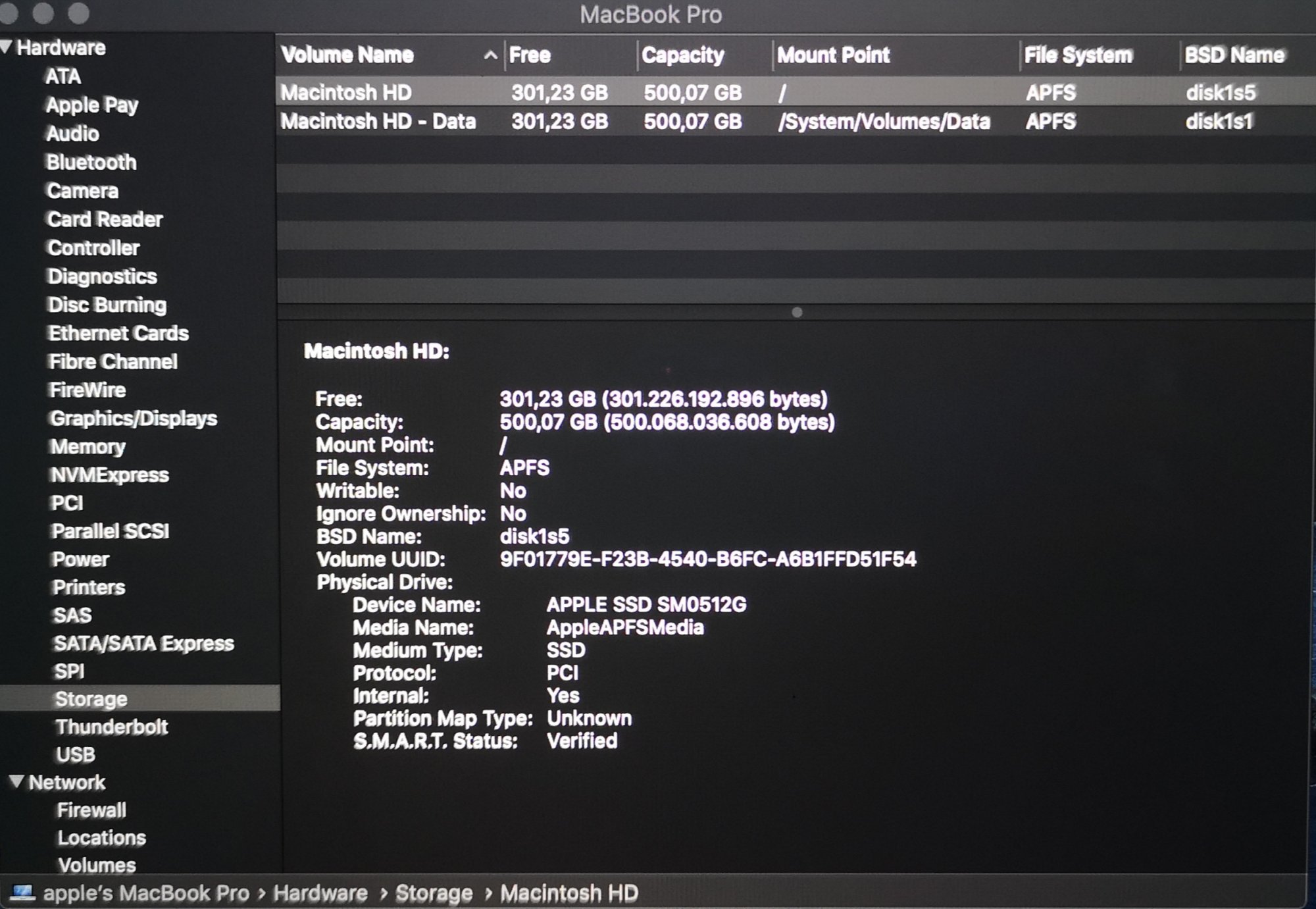
Task: Click the MacBook Pro window title
Action: [651, 14]
